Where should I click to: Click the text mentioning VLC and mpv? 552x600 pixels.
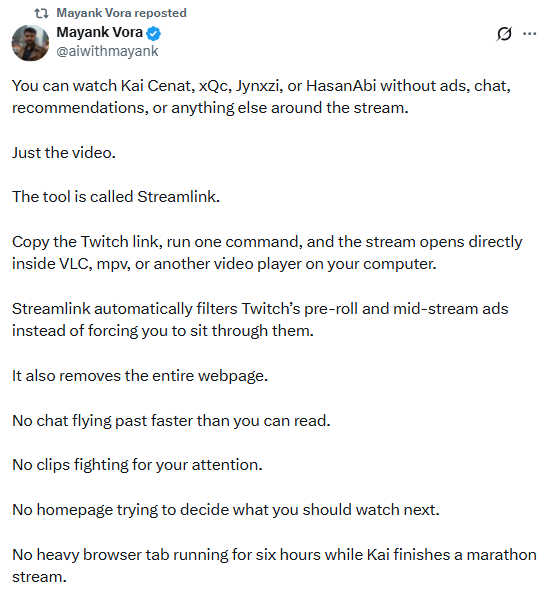224,264
